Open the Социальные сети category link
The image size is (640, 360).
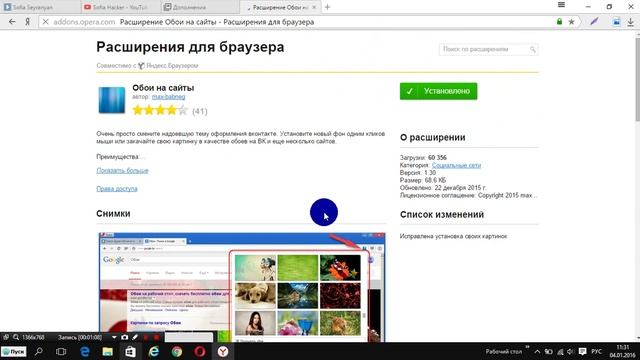[x=456, y=165]
